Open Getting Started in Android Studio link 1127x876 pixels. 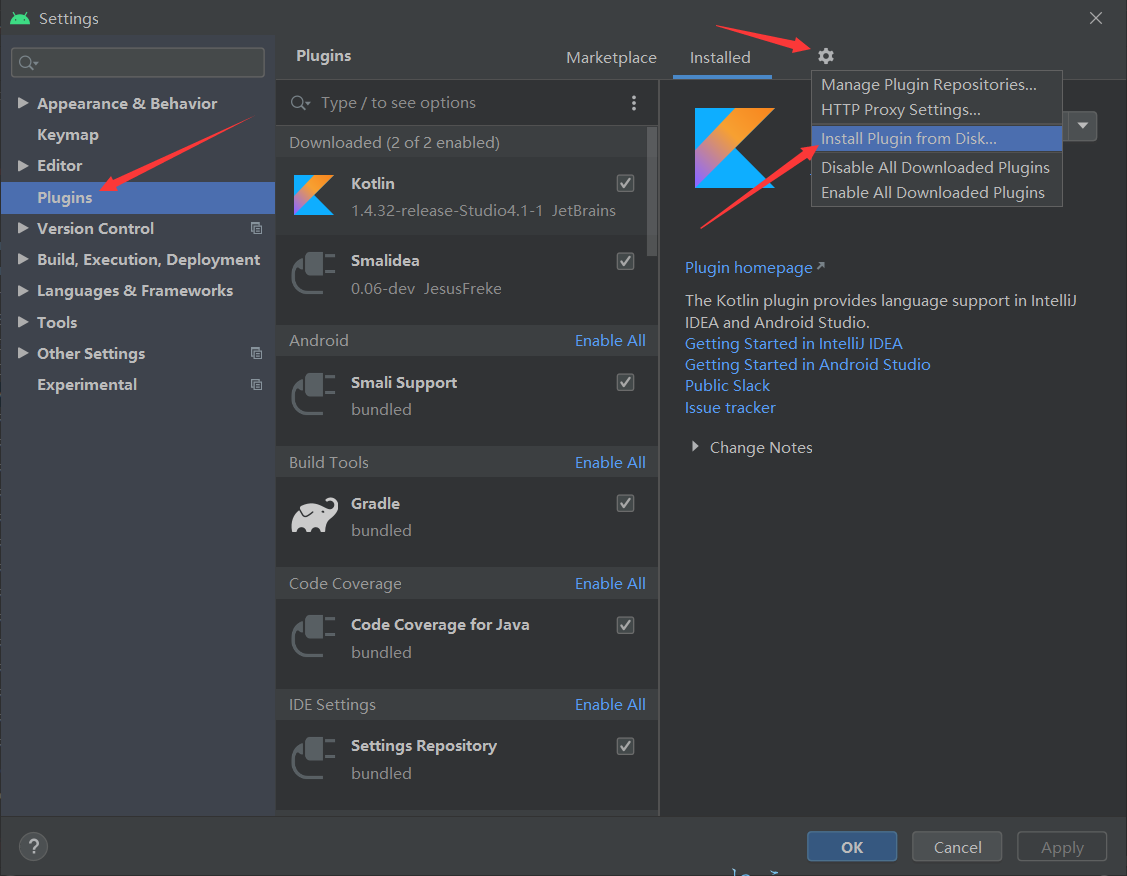pyautogui.click(x=807, y=364)
